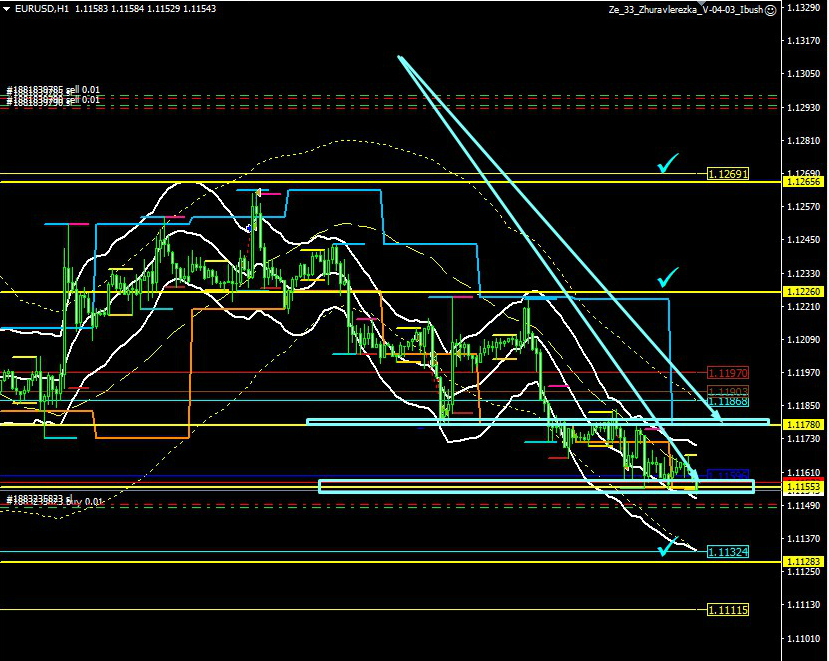This screenshot has height=661, width=829.
Task: Click the cyan checkmark beside the 1.12691 label
Action: [x=667, y=163]
